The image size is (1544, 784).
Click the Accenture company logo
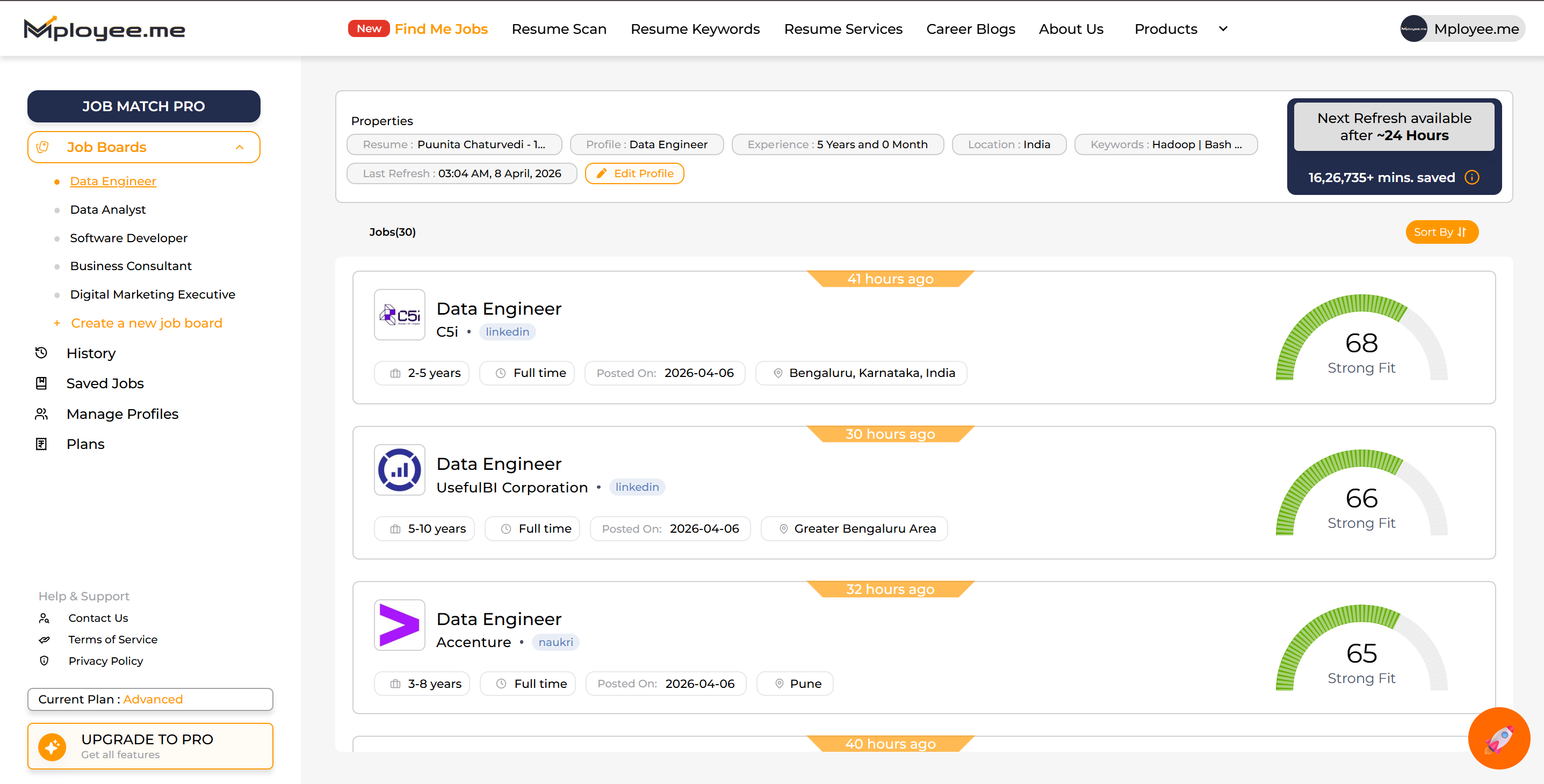(x=399, y=625)
